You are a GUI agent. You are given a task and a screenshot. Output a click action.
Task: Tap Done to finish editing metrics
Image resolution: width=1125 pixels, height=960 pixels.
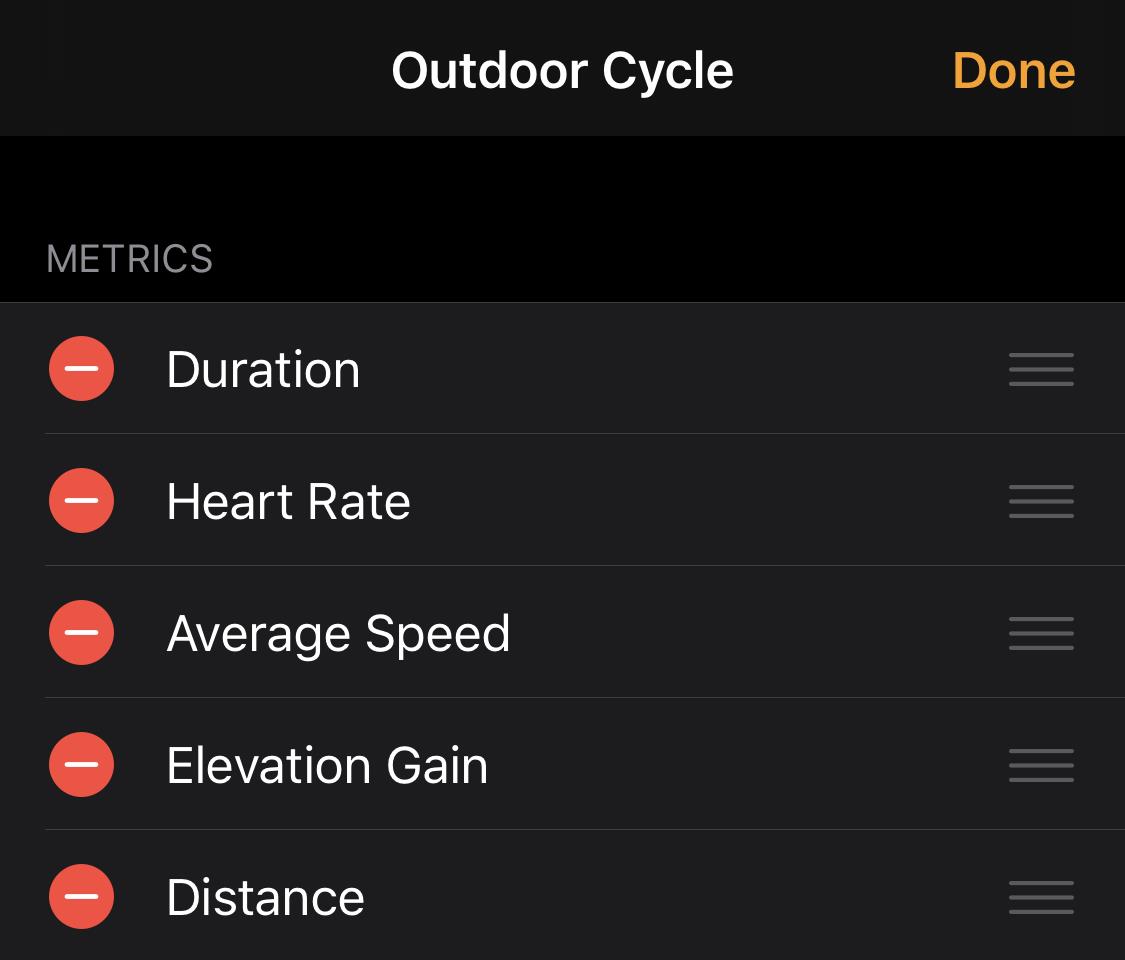[1013, 70]
